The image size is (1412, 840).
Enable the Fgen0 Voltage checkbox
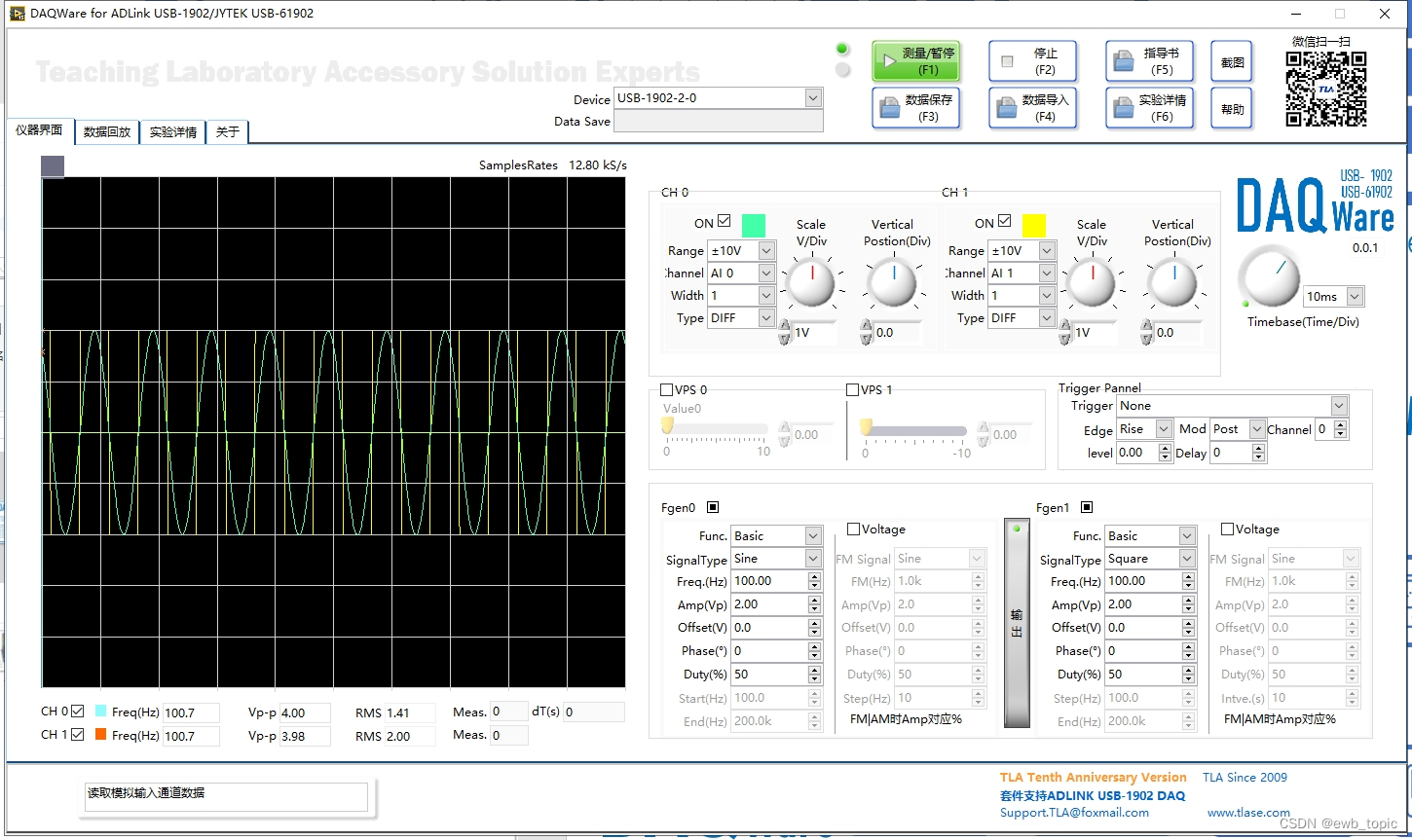coord(853,530)
